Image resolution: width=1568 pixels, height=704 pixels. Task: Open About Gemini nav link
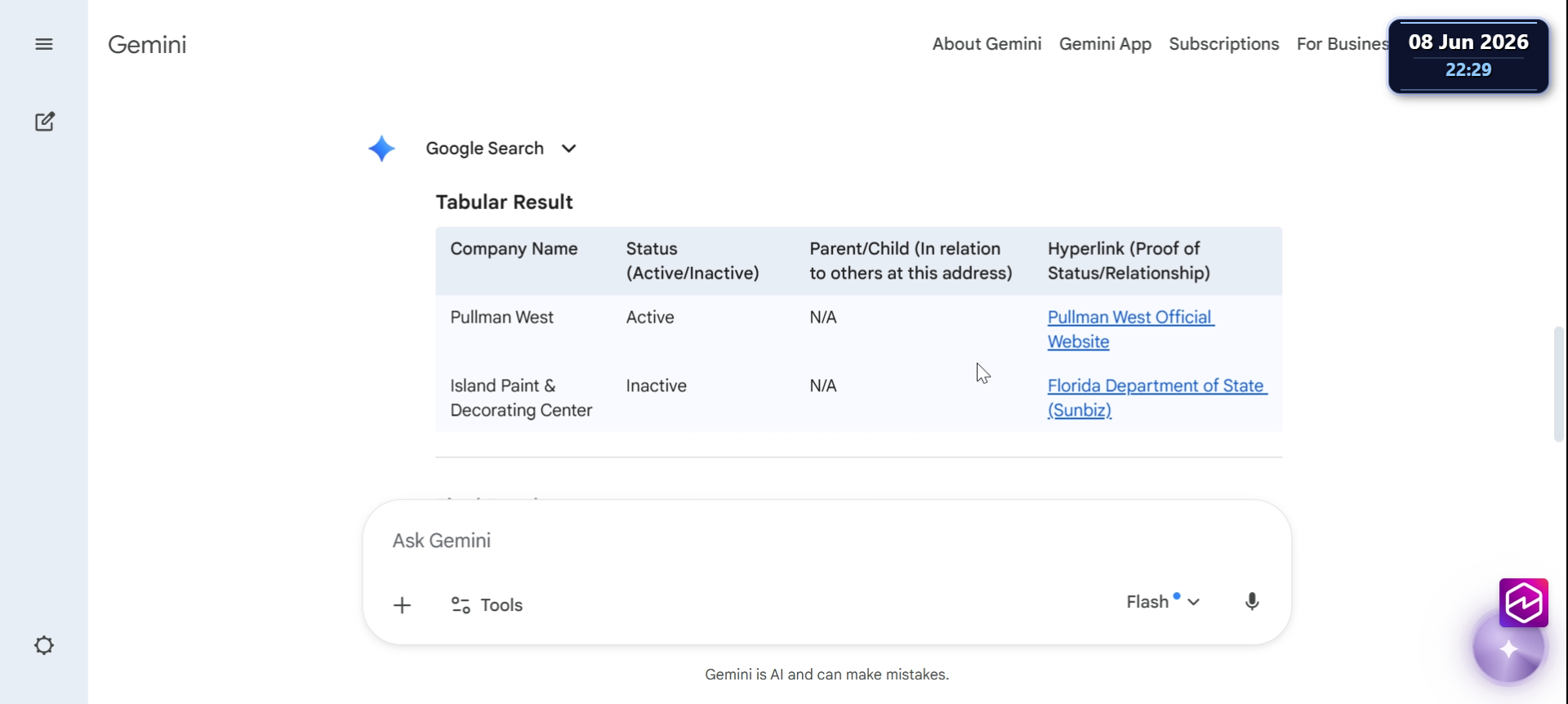[x=987, y=44]
